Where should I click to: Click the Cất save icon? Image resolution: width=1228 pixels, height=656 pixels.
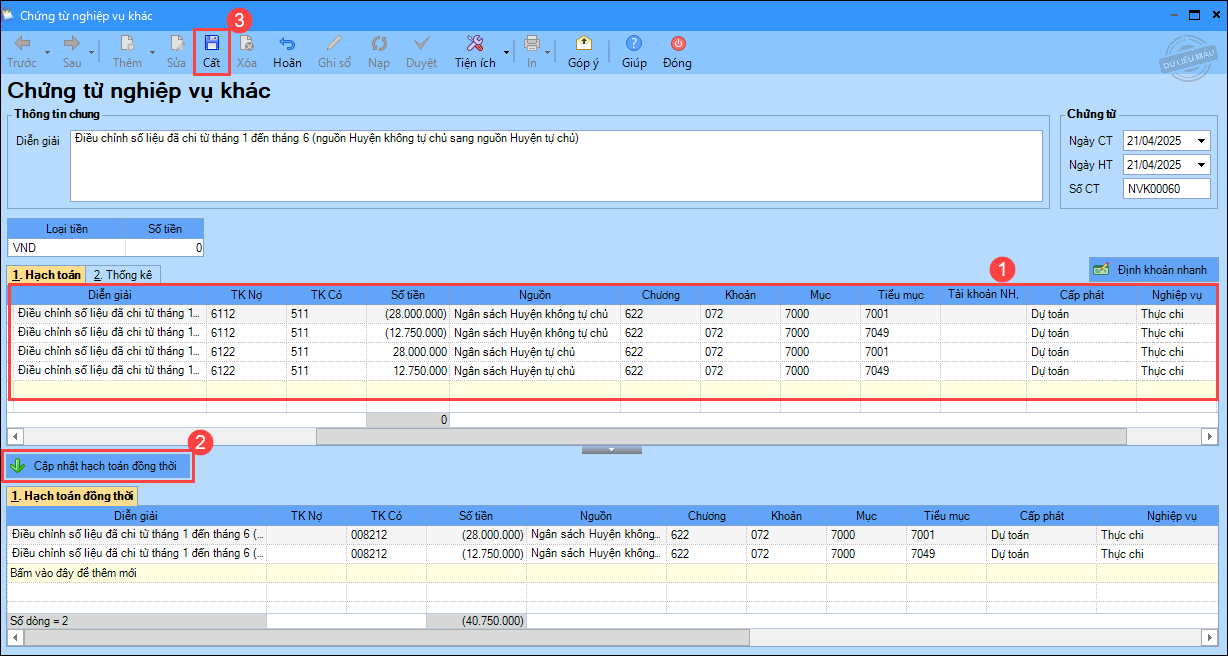211,44
